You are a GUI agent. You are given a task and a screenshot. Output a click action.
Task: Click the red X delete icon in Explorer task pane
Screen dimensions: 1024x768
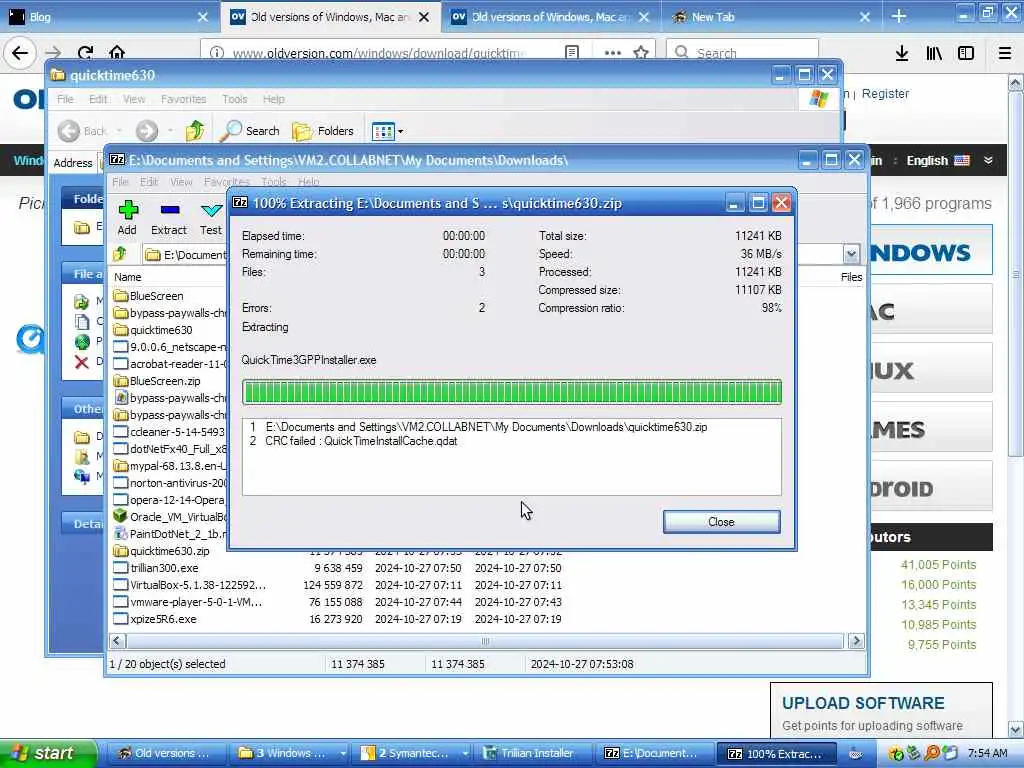click(x=82, y=362)
